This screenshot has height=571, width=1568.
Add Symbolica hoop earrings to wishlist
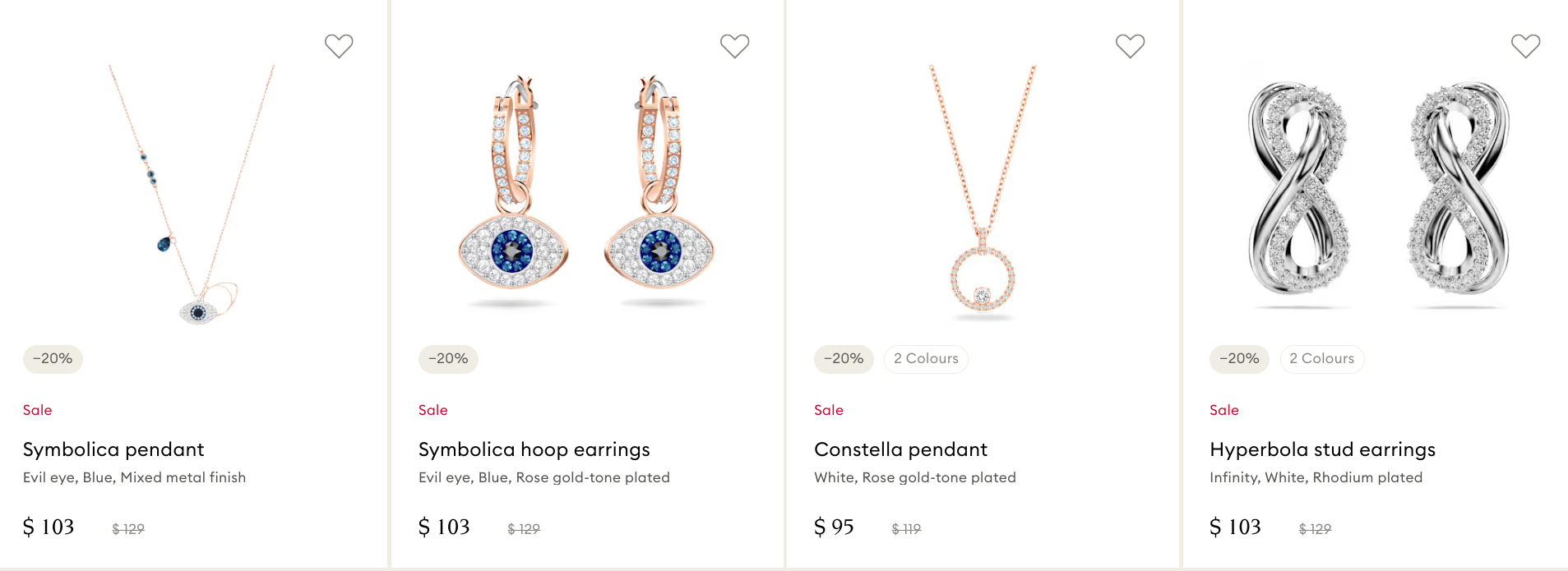[x=734, y=46]
